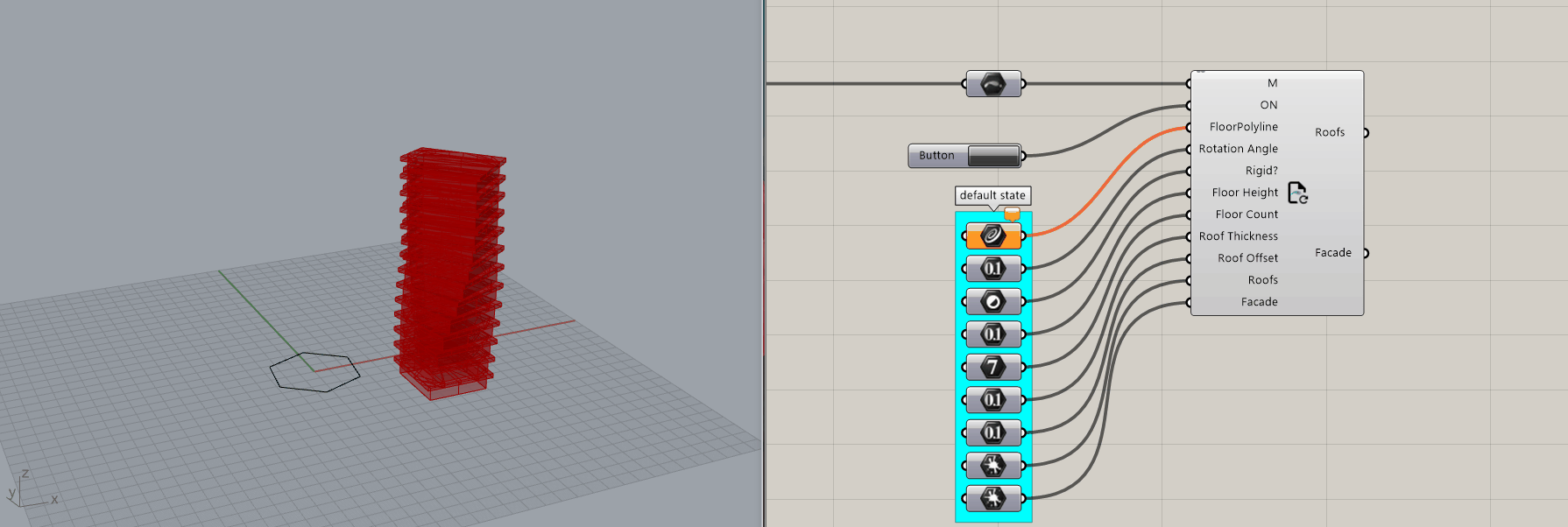Select the parameter feeding the Facade input

point(993,499)
